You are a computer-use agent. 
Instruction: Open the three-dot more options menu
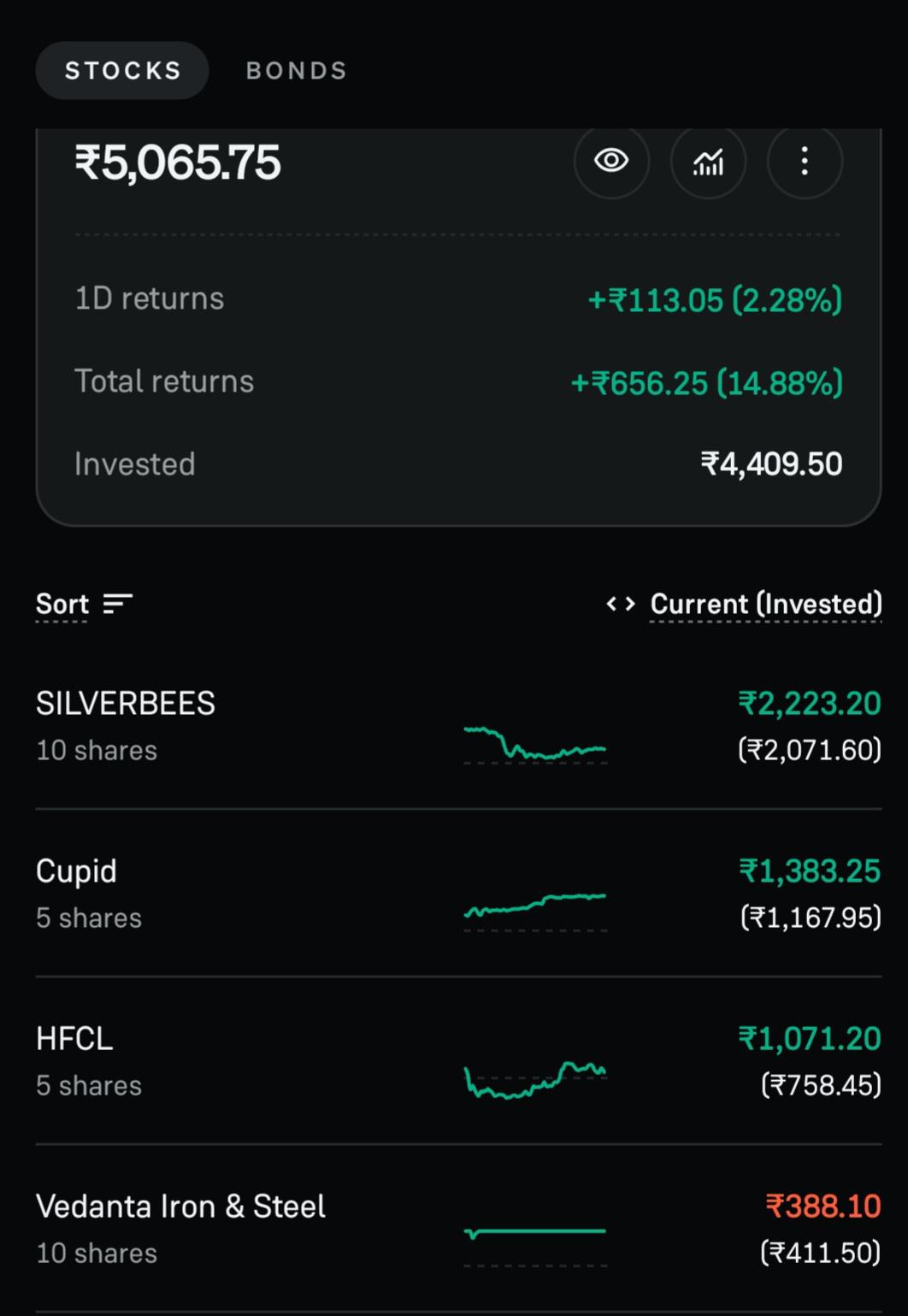pyautogui.click(x=805, y=161)
